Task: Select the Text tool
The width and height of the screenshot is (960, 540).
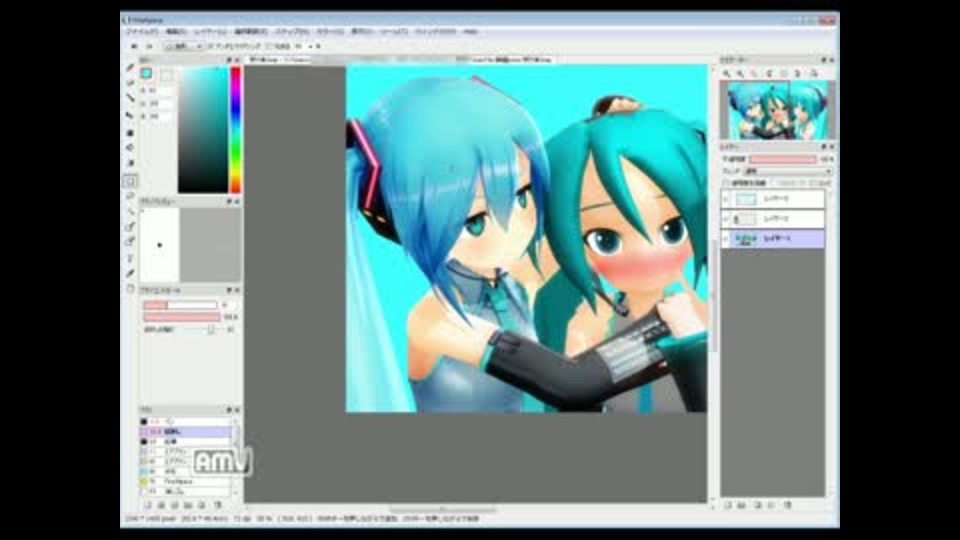Action: point(130,258)
